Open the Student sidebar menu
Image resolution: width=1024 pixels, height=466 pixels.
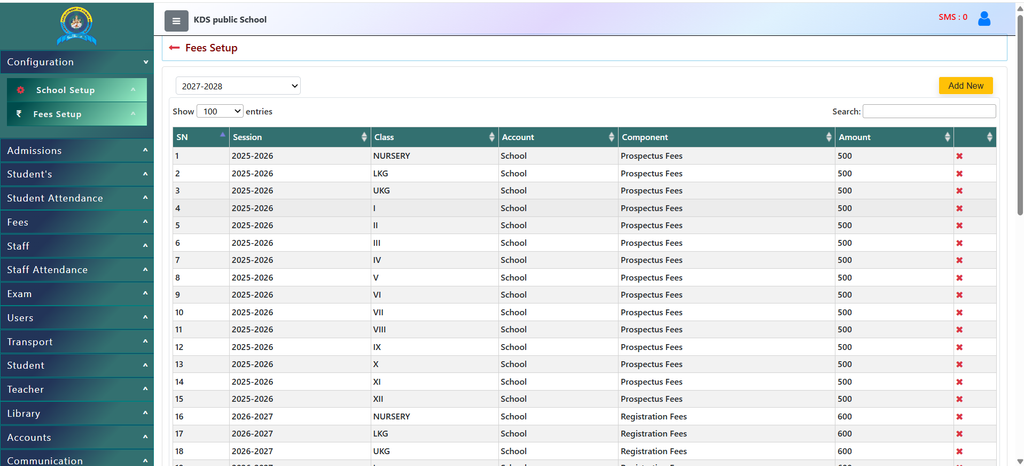(76, 365)
